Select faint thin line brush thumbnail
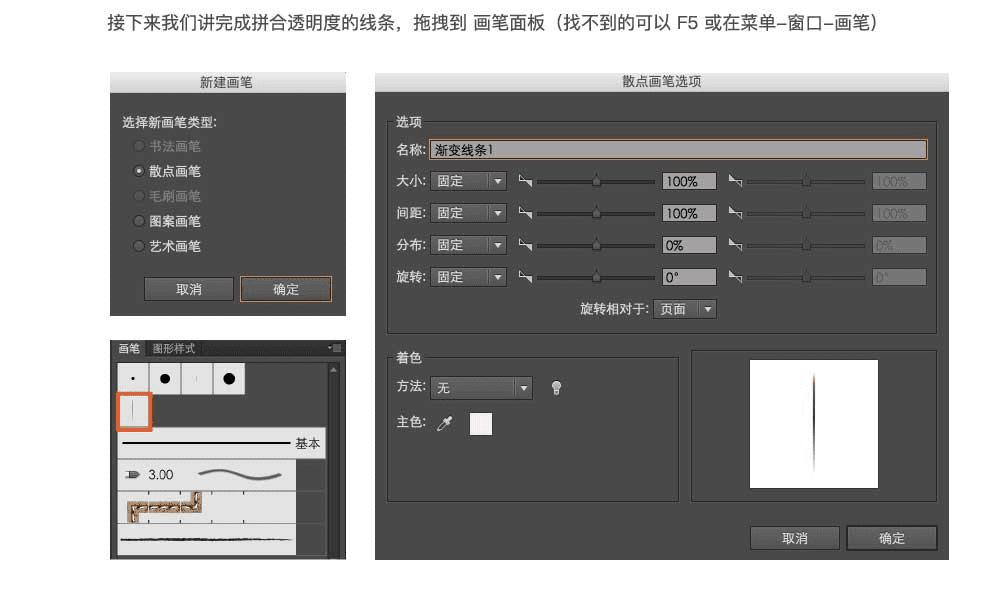Viewport: 1000px width, 594px height. click(196, 378)
